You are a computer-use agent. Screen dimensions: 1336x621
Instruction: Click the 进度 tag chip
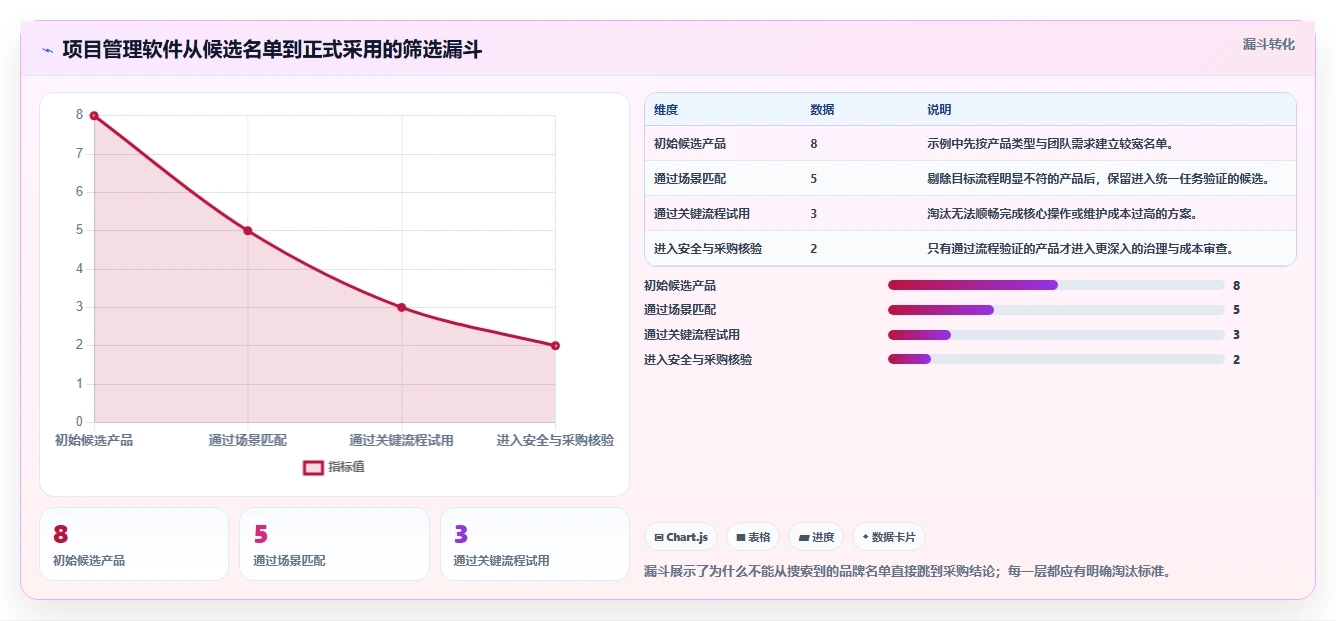coord(816,537)
